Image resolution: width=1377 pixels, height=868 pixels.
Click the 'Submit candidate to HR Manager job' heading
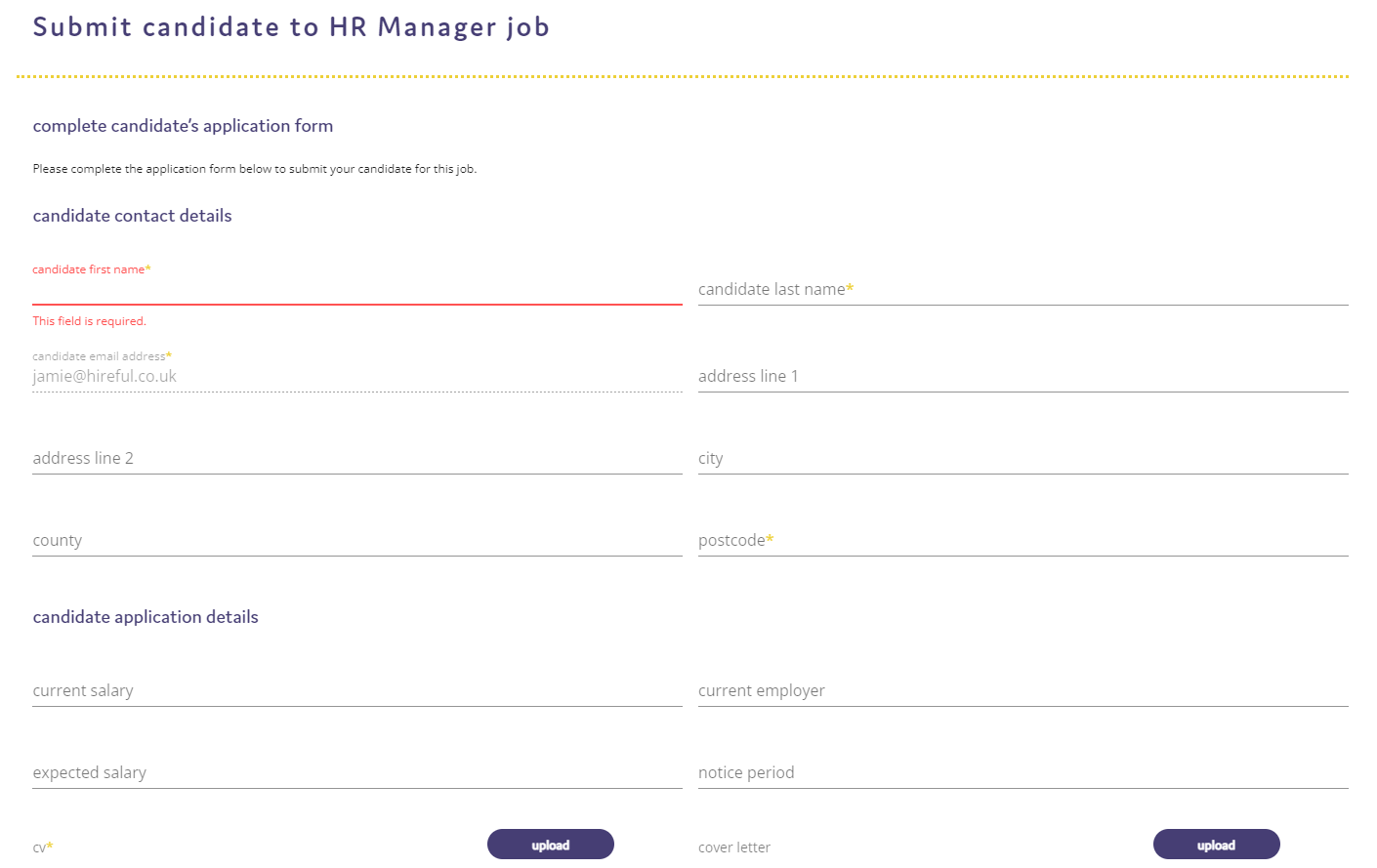tap(291, 27)
